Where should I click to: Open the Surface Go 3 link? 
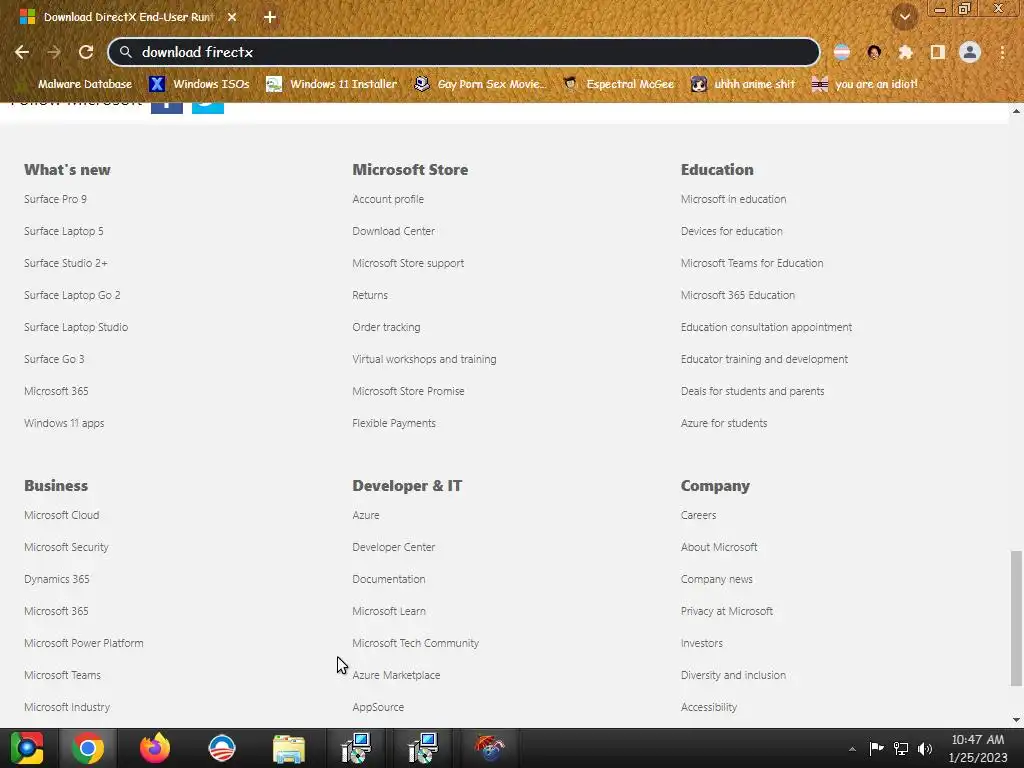pos(54,359)
